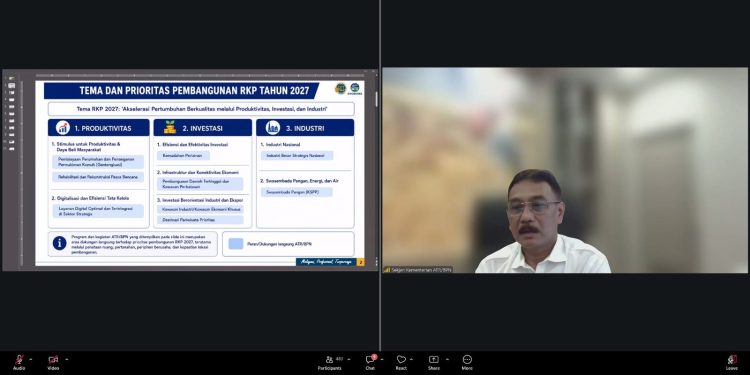
Task: Expand the arrow beside Participants
Action: click(x=349, y=359)
